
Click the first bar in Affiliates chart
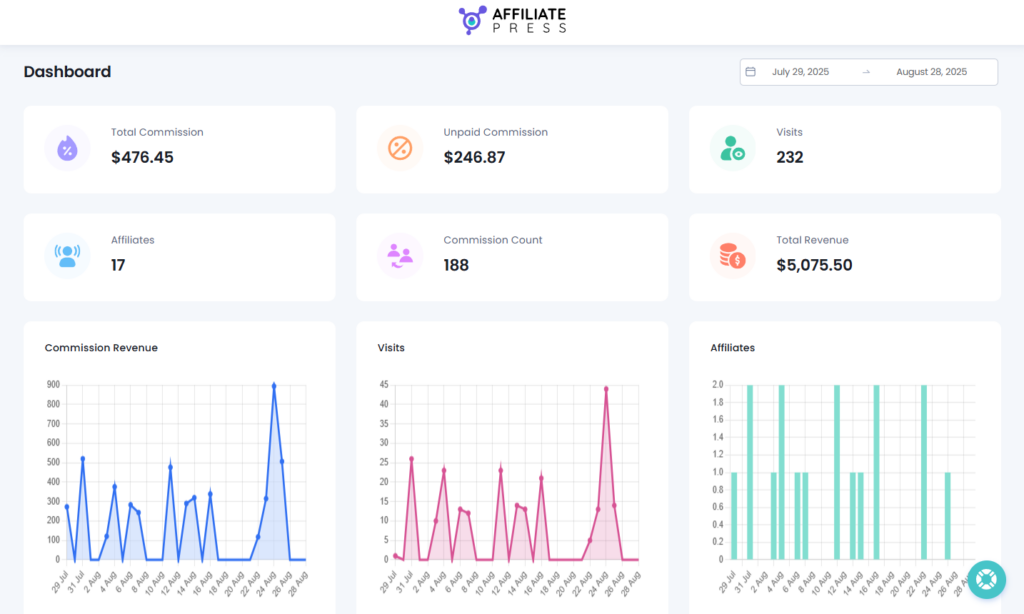point(734,515)
